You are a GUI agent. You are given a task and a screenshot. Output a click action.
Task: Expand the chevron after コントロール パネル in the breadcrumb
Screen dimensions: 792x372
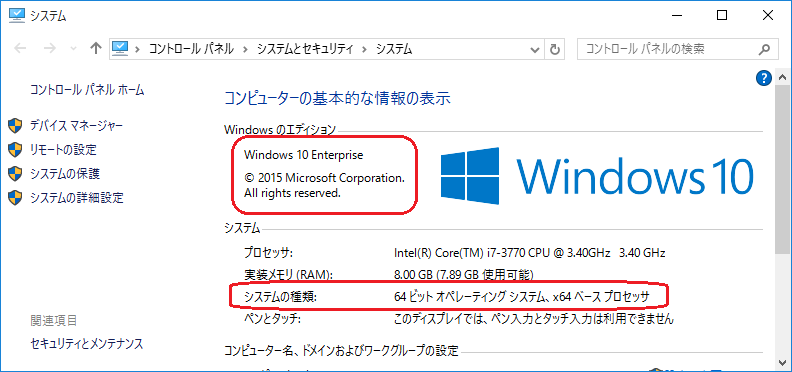tap(245, 49)
